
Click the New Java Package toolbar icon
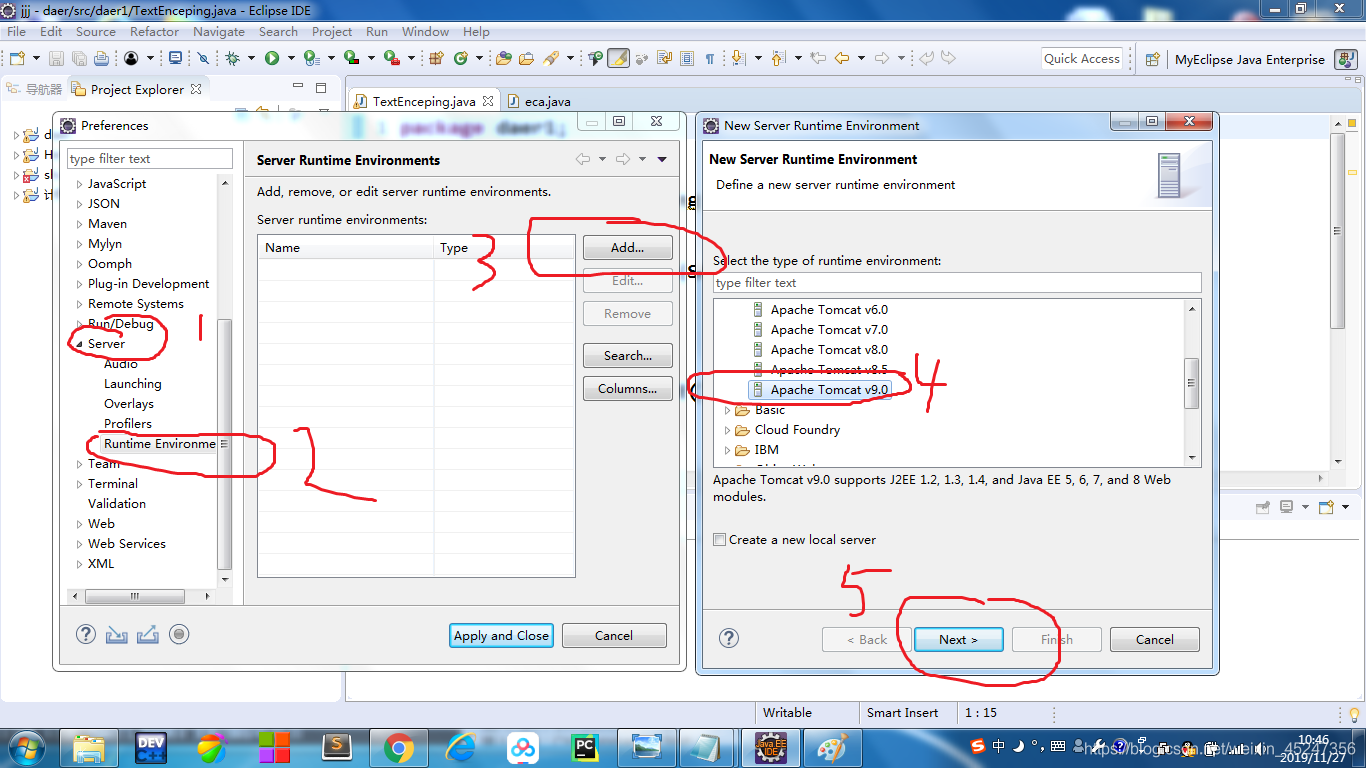(436, 59)
